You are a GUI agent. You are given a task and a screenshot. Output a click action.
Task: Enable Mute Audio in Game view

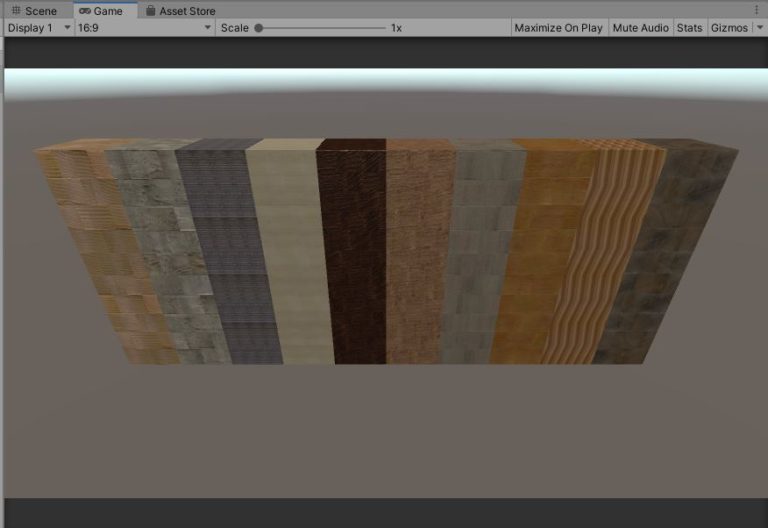tap(640, 28)
